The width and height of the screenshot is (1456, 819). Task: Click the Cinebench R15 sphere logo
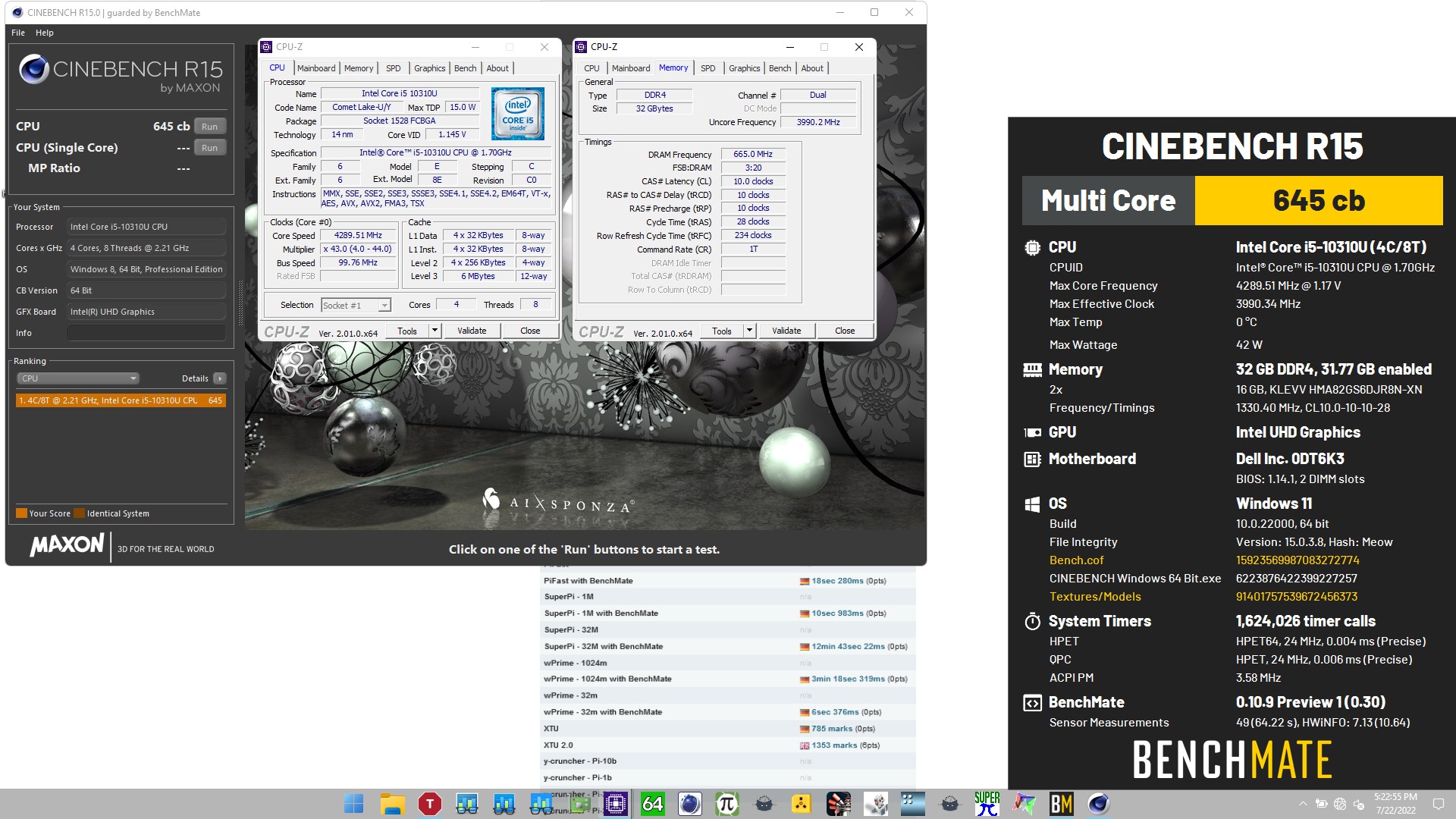[34, 69]
